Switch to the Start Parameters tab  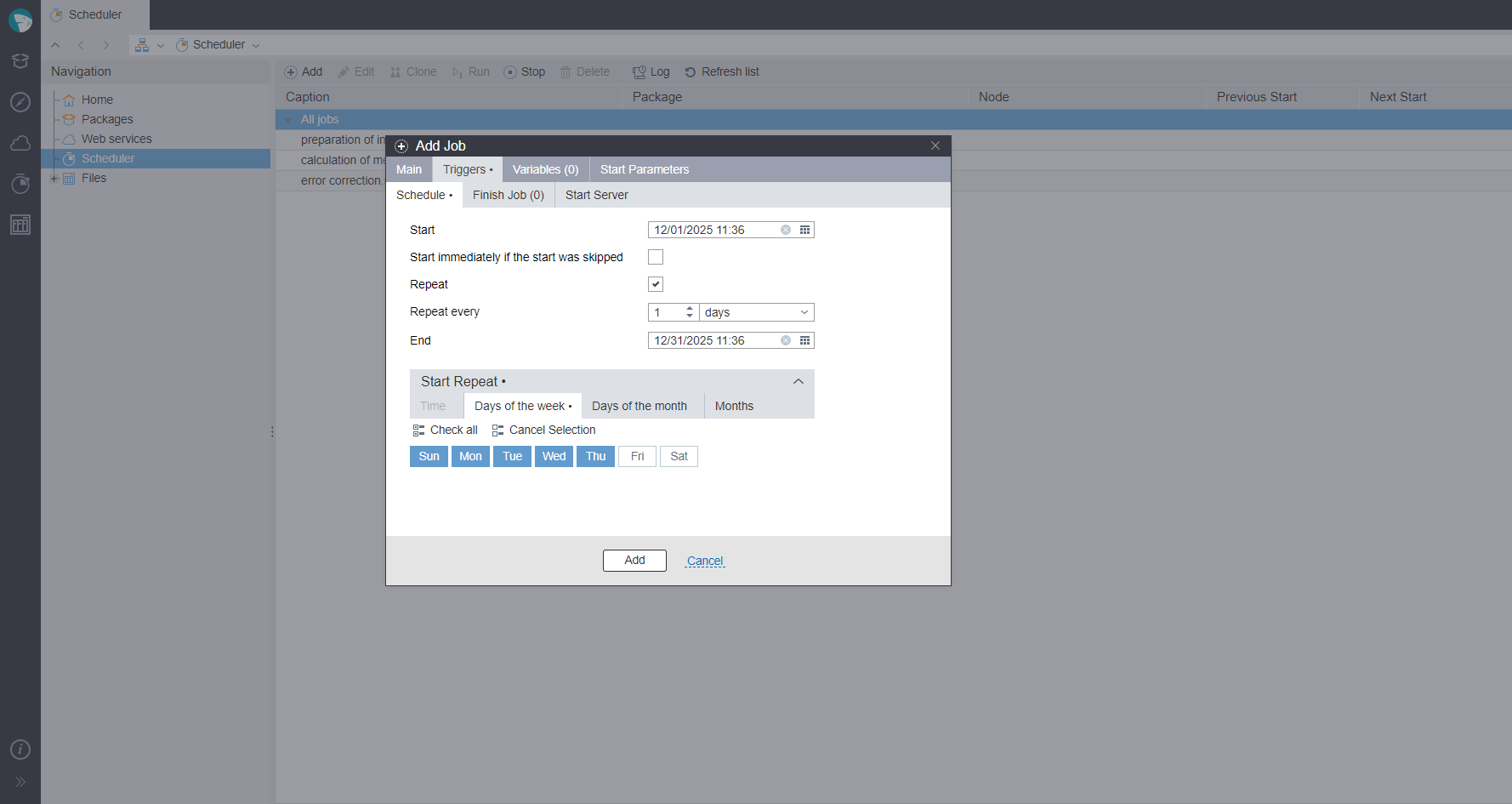644,169
